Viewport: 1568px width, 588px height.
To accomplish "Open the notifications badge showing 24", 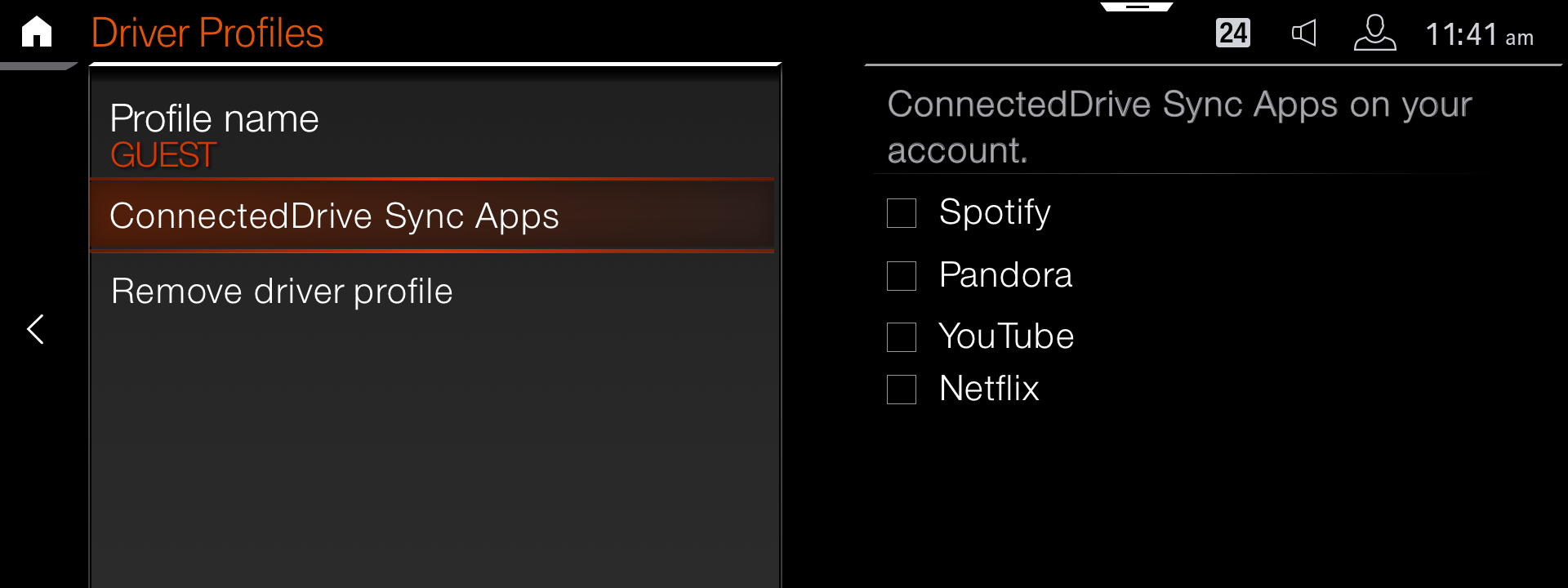I will pyautogui.click(x=1232, y=33).
